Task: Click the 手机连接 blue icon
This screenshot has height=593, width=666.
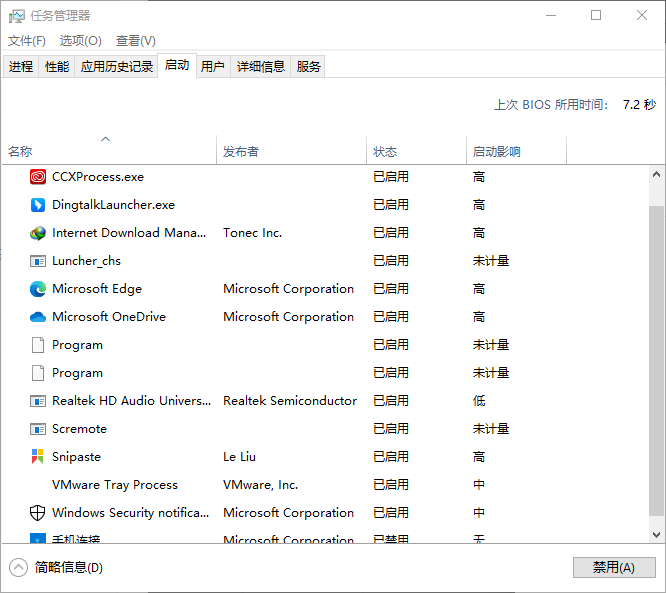Action: point(38,538)
